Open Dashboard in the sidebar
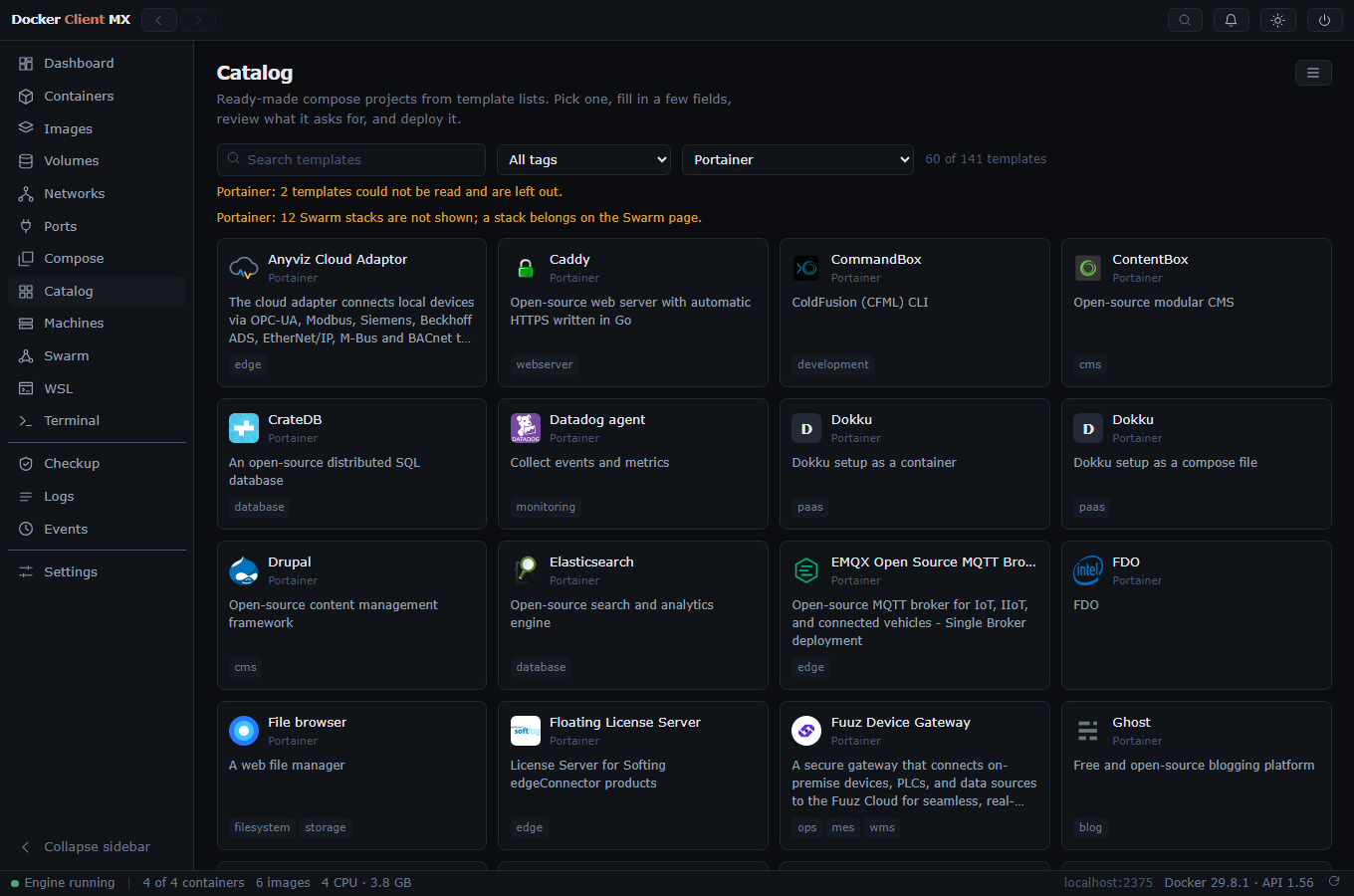The image size is (1354, 896). pos(97,64)
